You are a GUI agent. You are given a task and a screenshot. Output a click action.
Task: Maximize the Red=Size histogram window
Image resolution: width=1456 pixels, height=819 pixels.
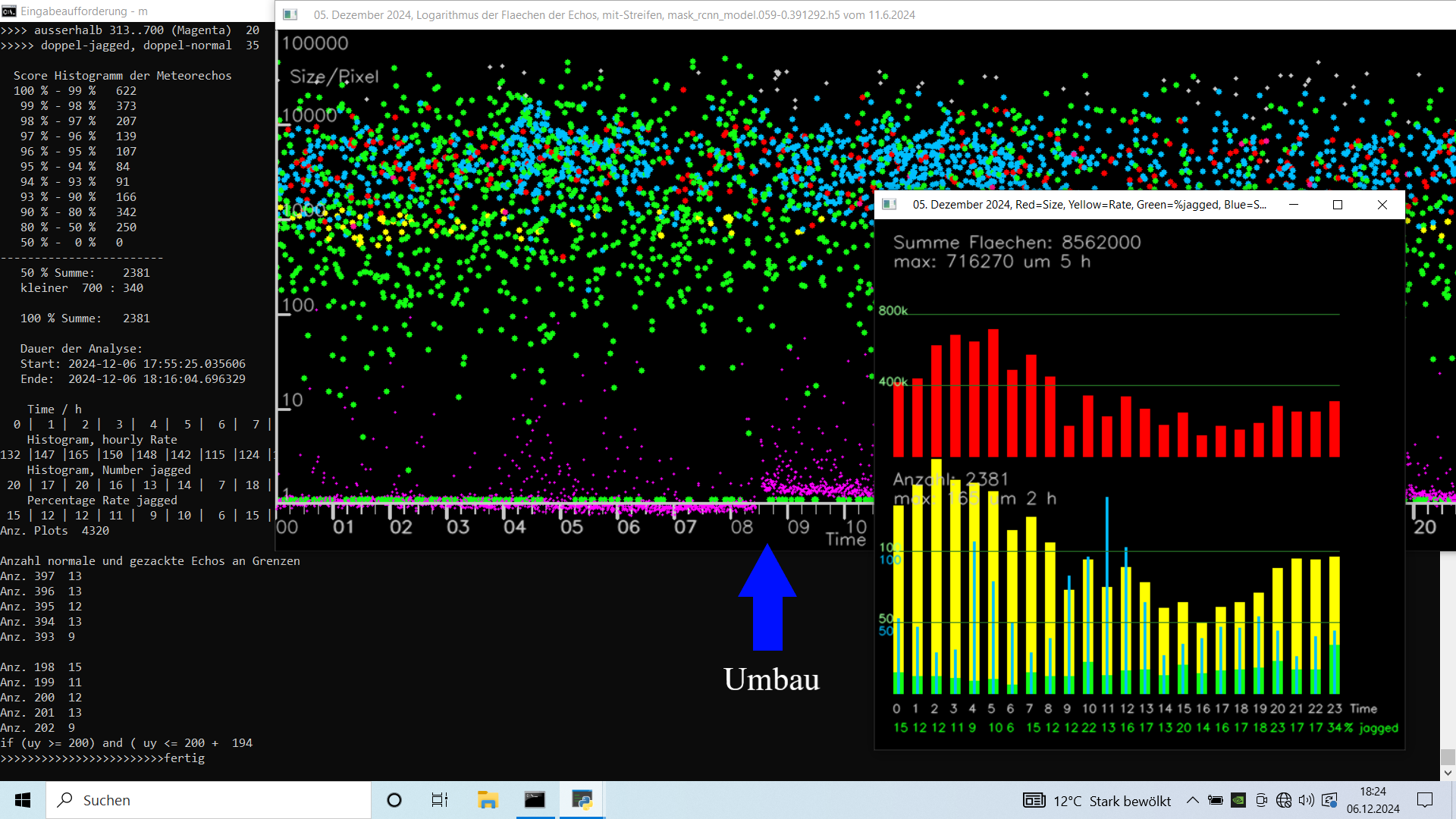coord(1338,205)
